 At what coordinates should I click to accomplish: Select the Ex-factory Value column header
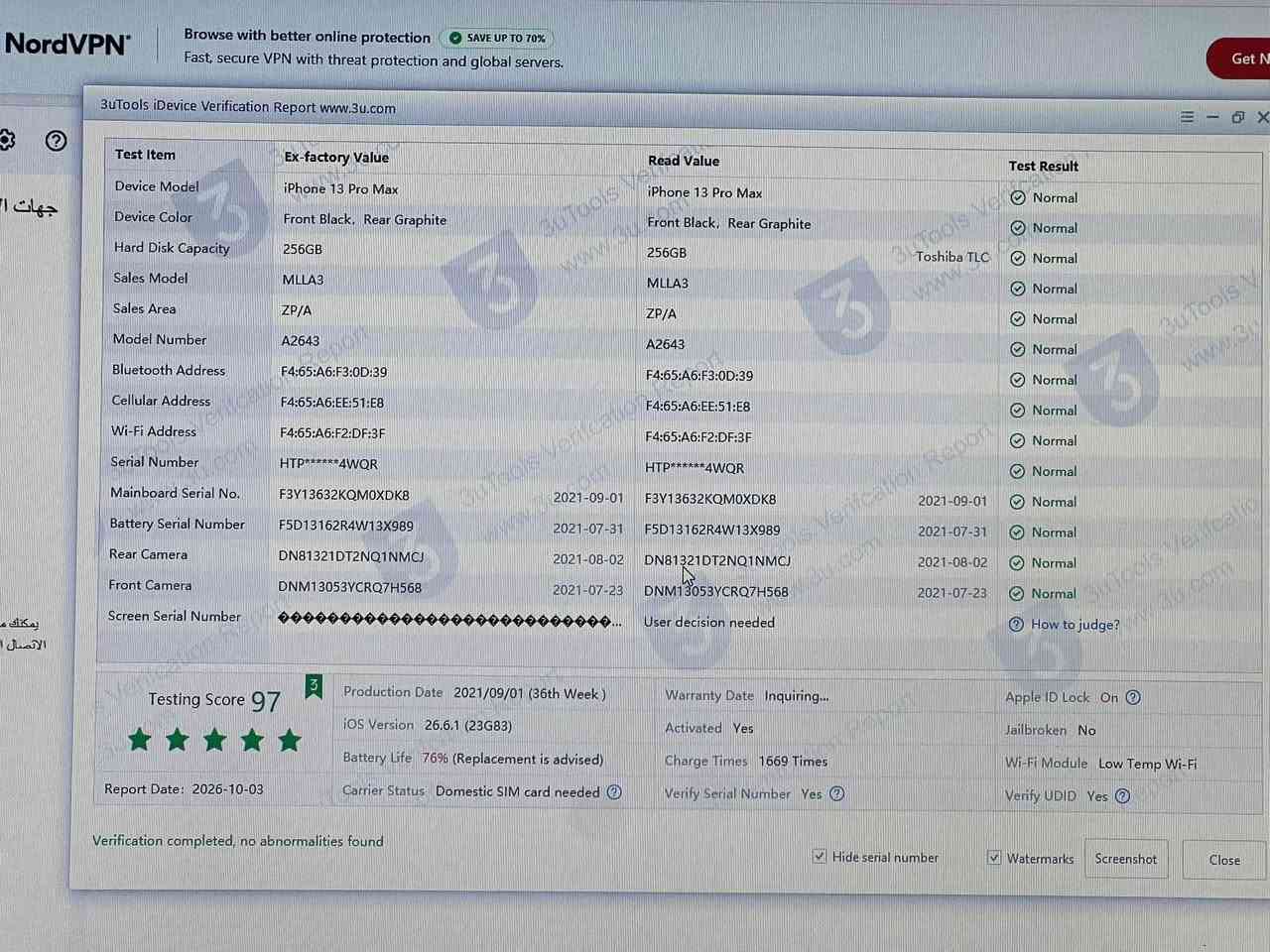coord(336,157)
